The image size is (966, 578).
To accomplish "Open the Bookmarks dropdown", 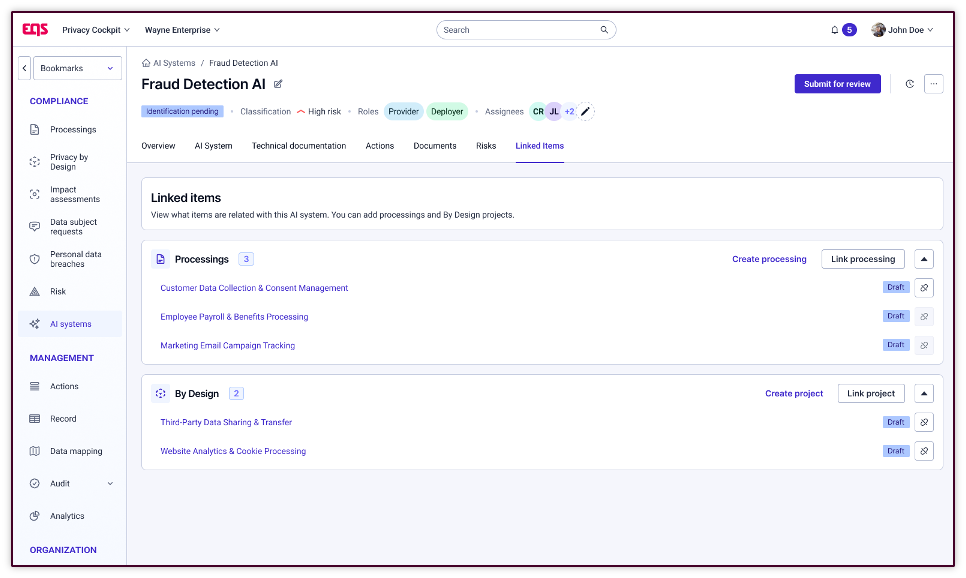I will click(x=77, y=68).
